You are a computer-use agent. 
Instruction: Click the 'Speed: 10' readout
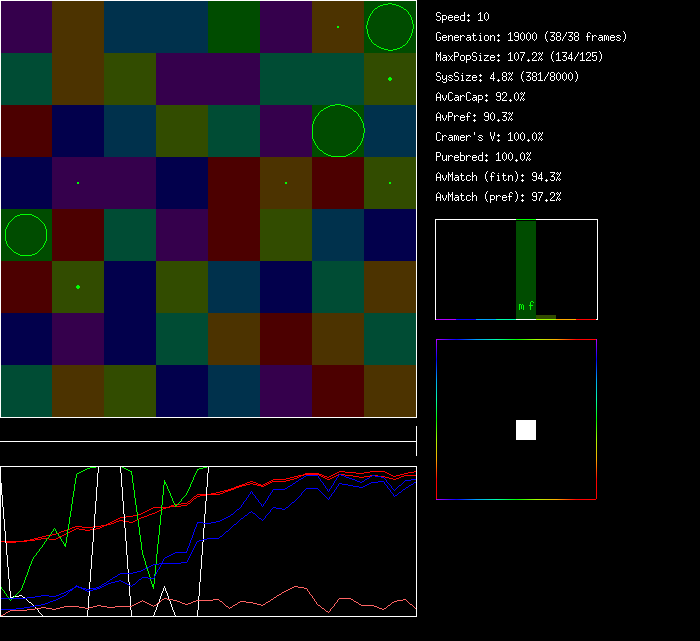click(463, 17)
